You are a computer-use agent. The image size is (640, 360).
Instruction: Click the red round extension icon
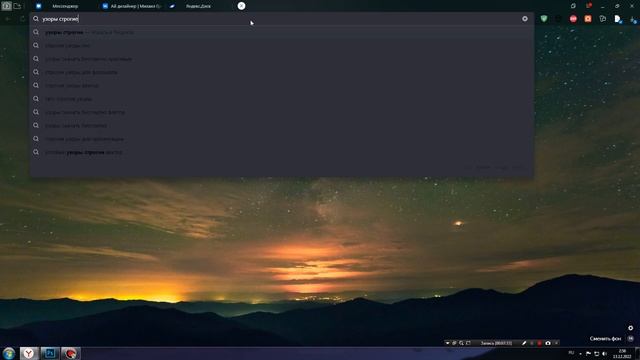point(573,19)
